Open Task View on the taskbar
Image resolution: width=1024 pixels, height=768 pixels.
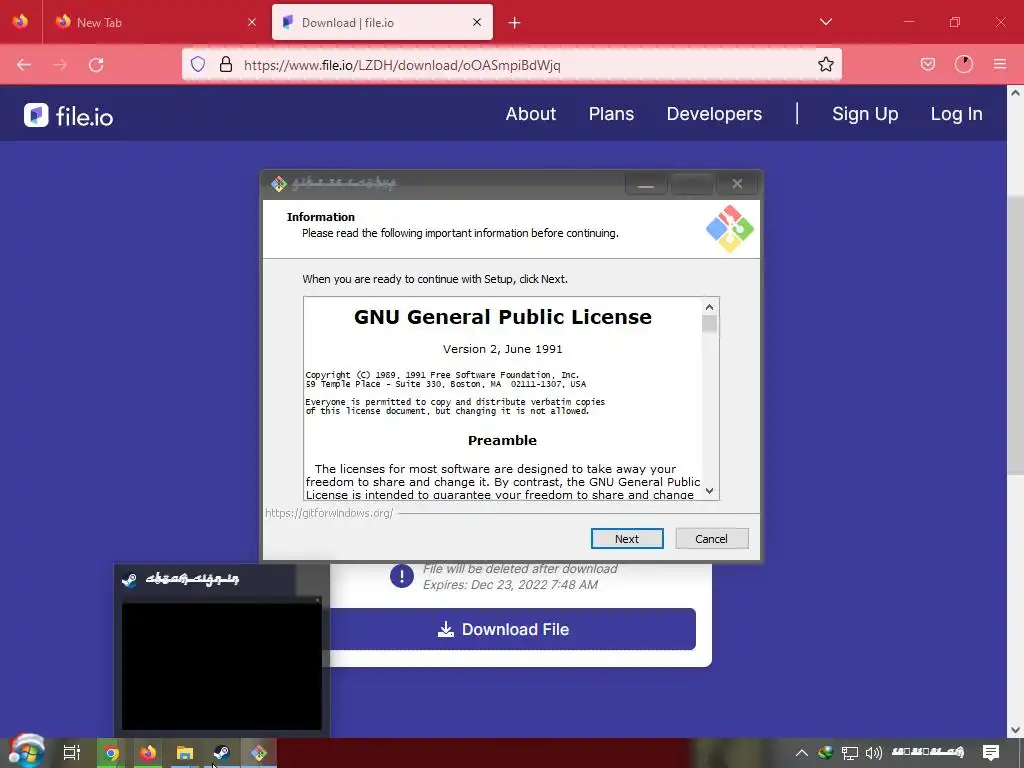coord(72,752)
